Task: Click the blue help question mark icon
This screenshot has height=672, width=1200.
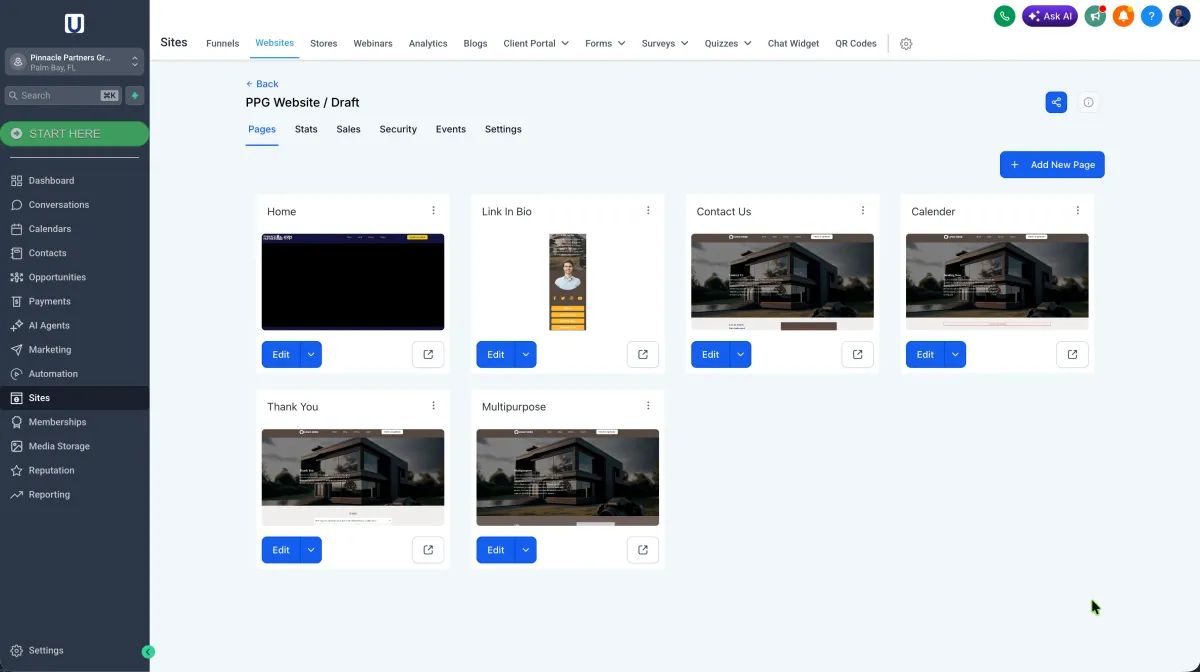Action: pyautogui.click(x=1151, y=16)
